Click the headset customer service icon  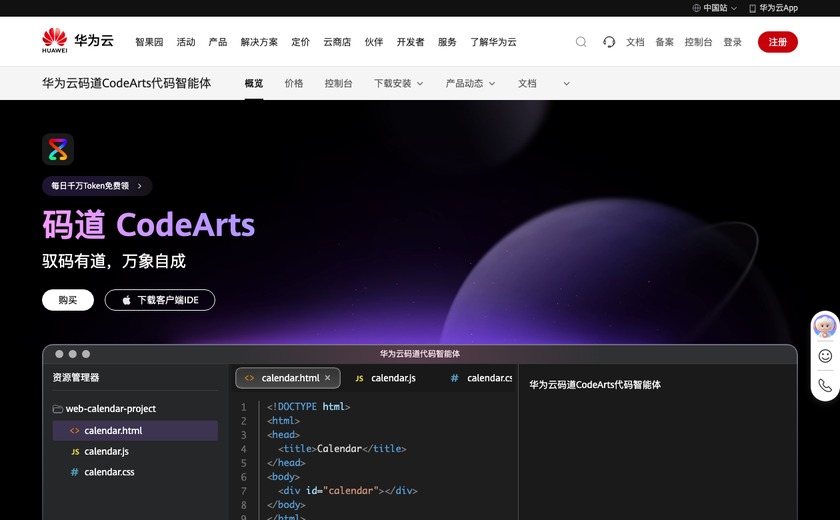pos(609,42)
